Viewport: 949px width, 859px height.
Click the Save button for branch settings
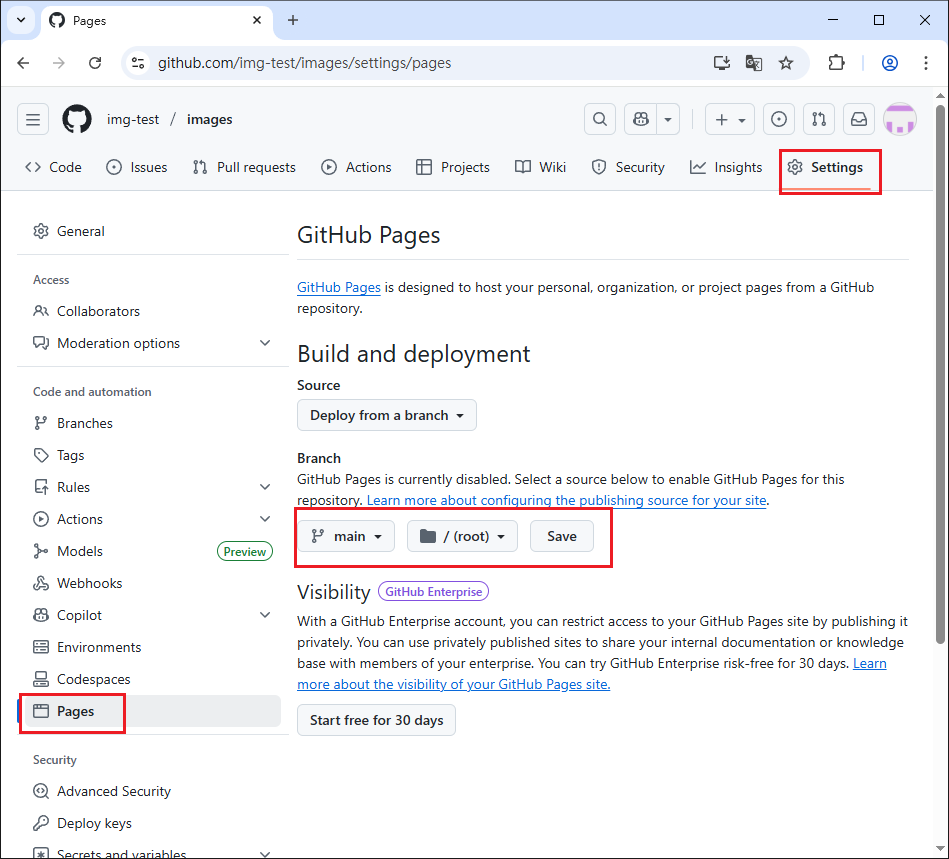(561, 536)
